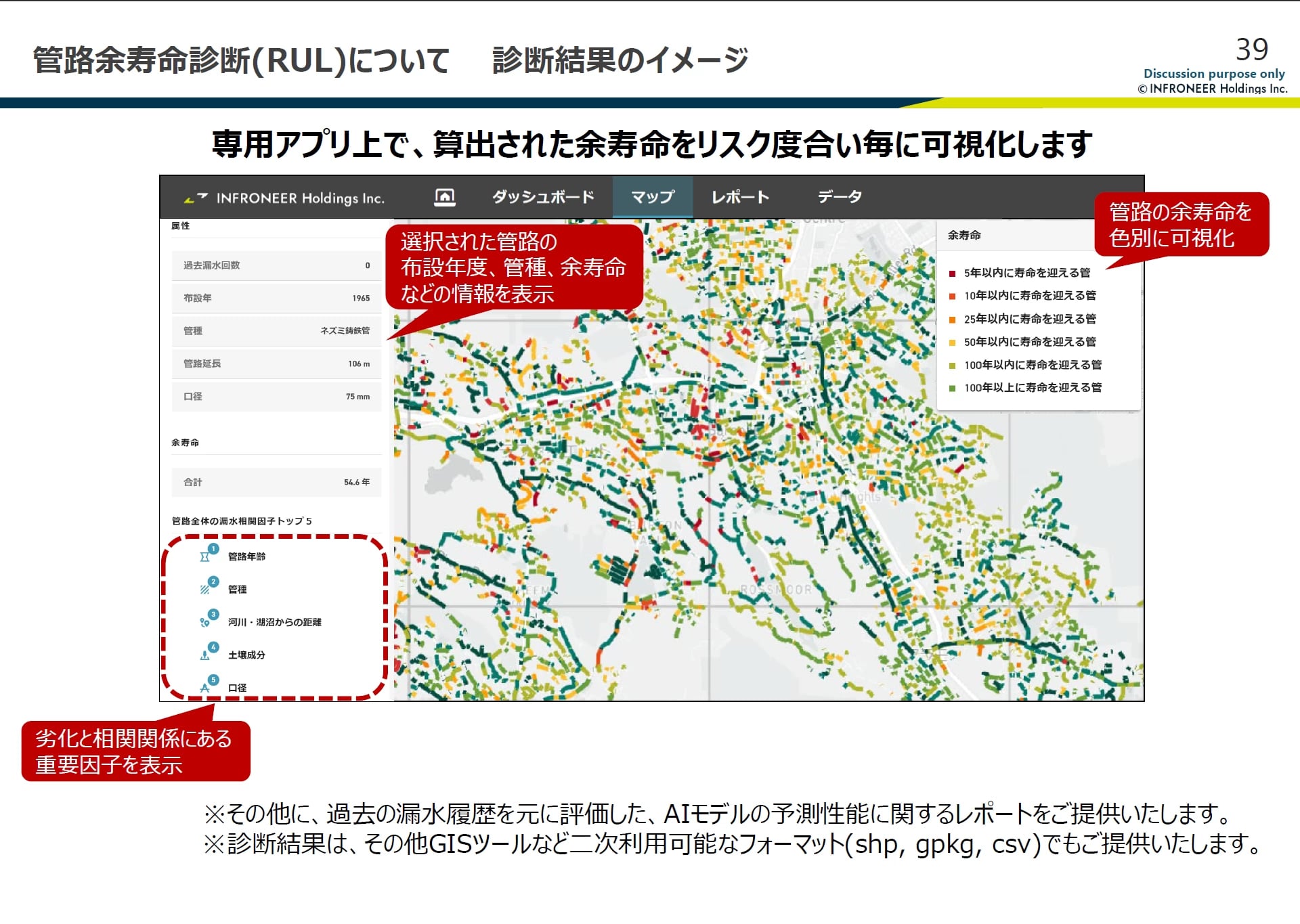Screen dimensions: 1300x924
Task: Click green swatch for 100年以上 legend
Action: click(x=952, y=389)
